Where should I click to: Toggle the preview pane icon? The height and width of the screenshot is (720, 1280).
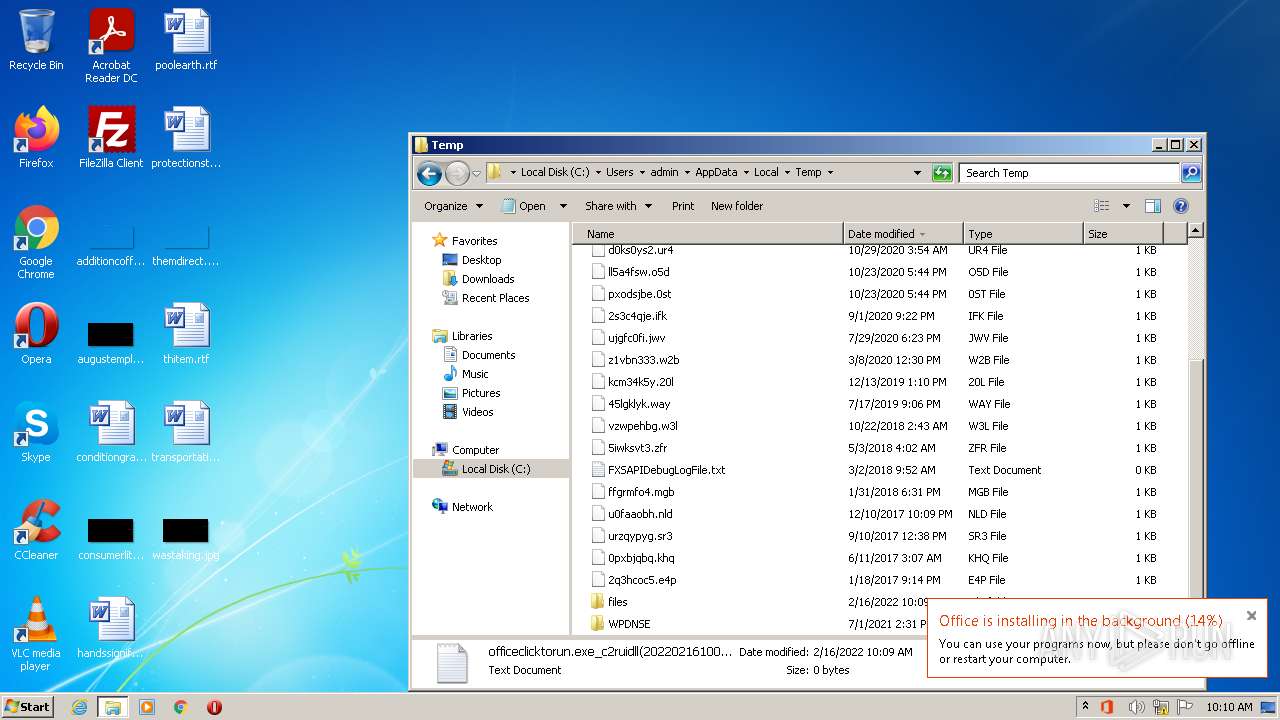(1152, 206)
